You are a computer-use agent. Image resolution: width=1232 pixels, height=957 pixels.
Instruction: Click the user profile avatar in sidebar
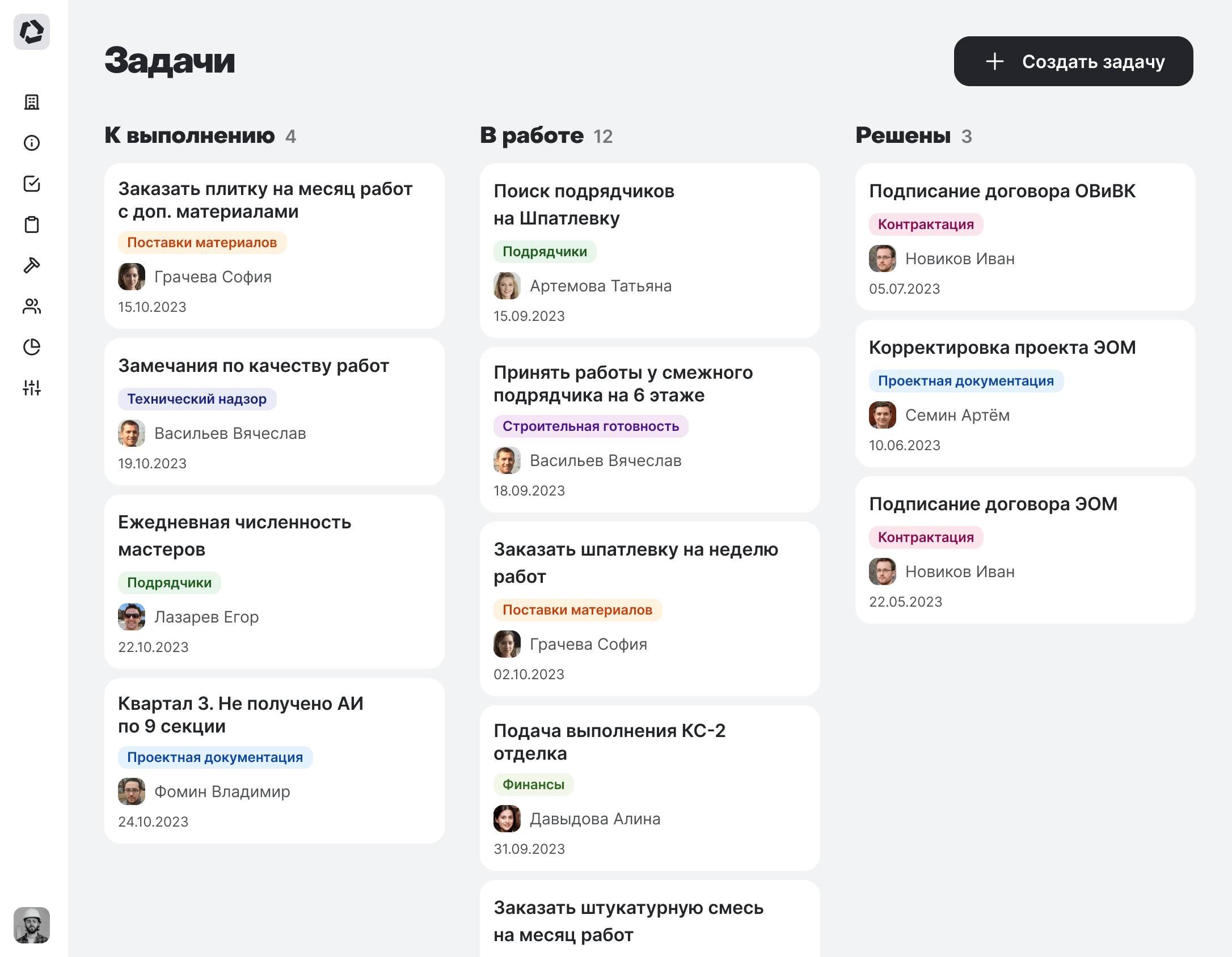32,925
